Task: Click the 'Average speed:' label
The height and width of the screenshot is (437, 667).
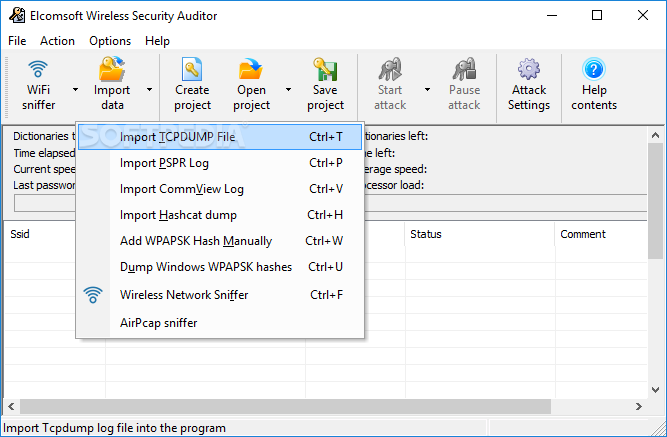Action: (396, 169)
